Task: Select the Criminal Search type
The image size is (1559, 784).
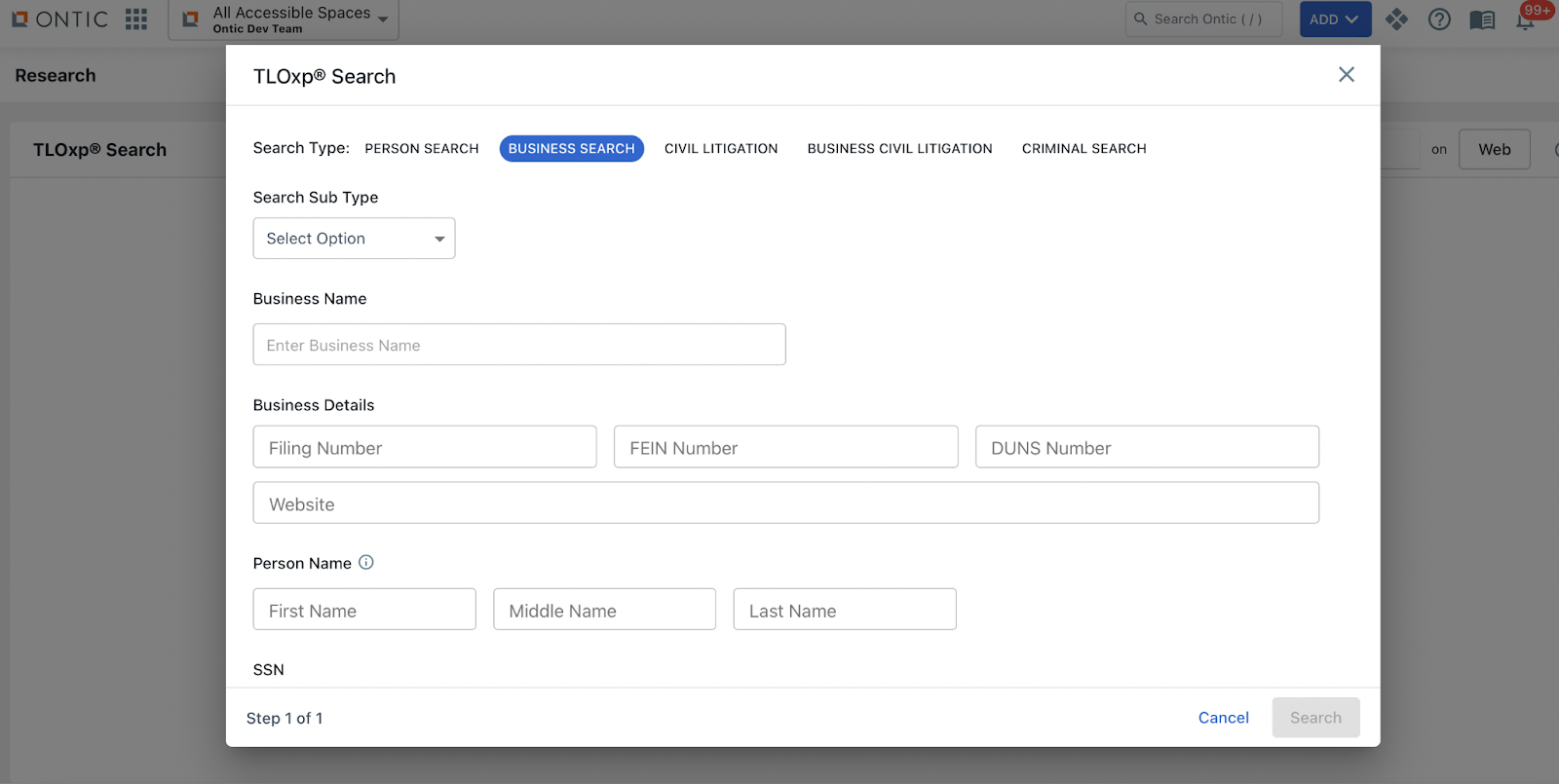Action: (1084, 149)
